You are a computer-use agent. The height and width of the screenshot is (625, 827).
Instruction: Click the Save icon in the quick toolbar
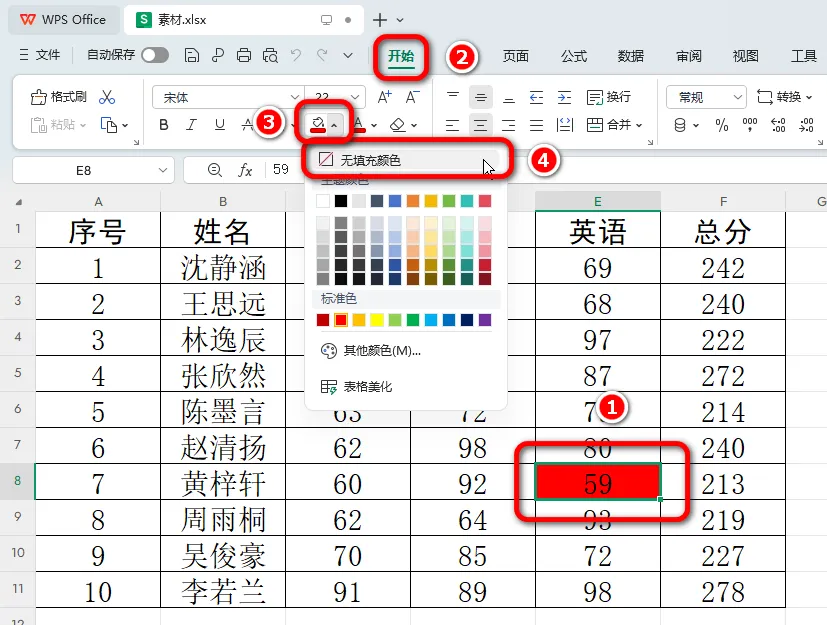(x=191, y=55)
